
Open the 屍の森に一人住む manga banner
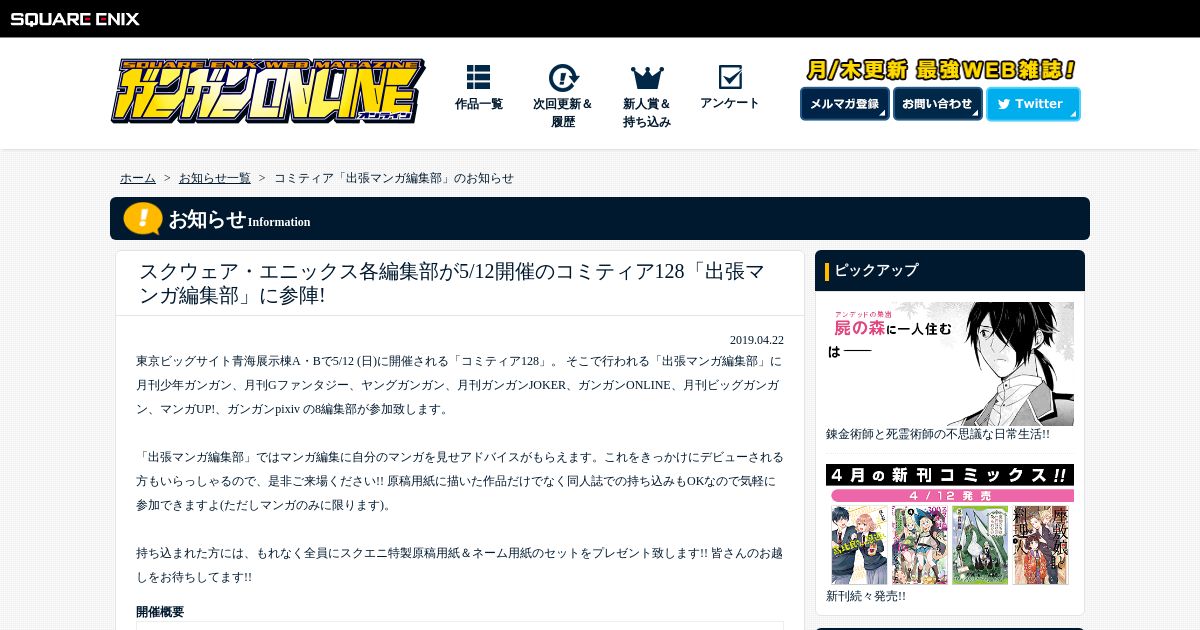(950, 364)
